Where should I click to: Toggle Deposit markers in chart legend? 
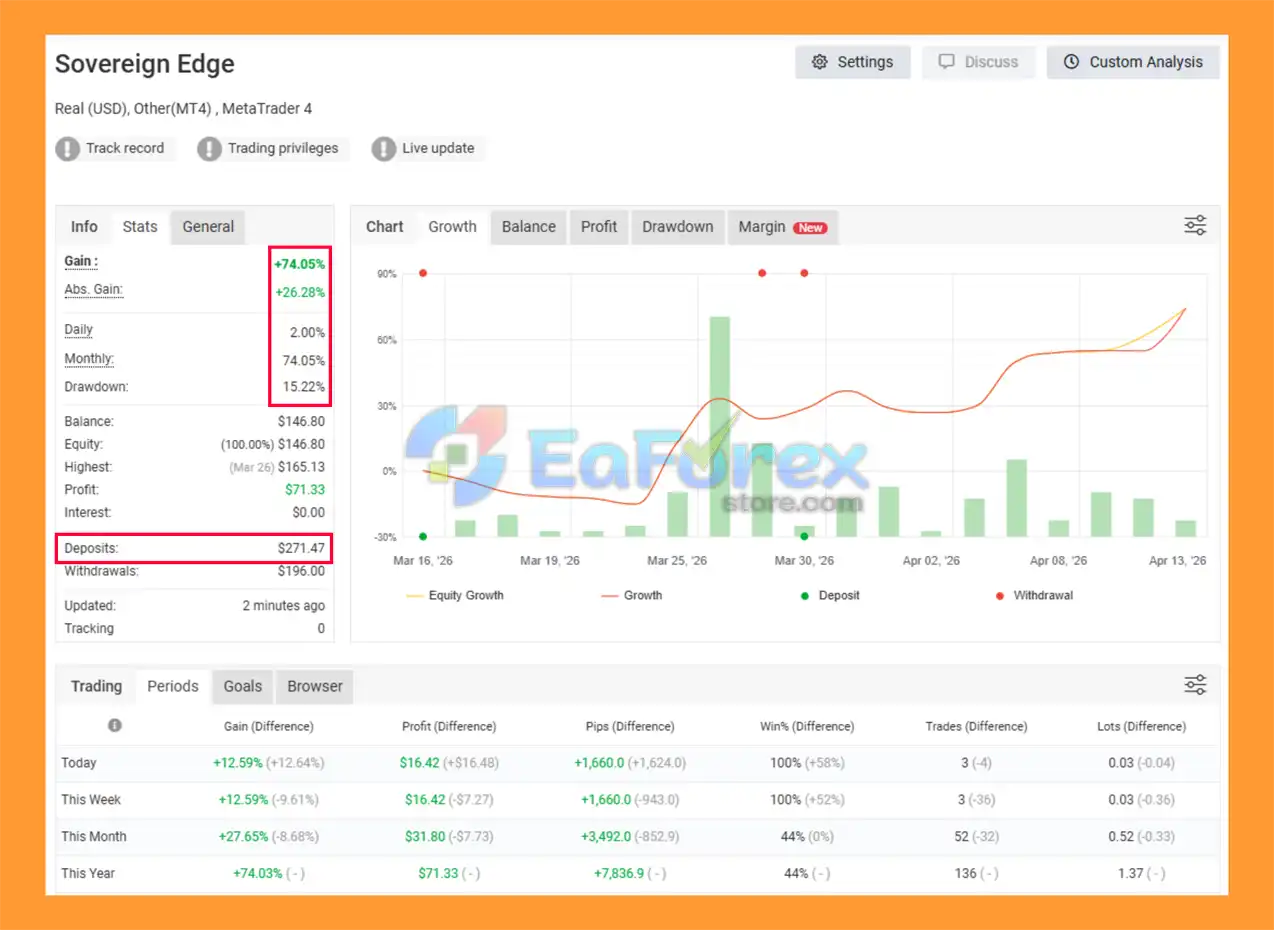coord(831,595)
